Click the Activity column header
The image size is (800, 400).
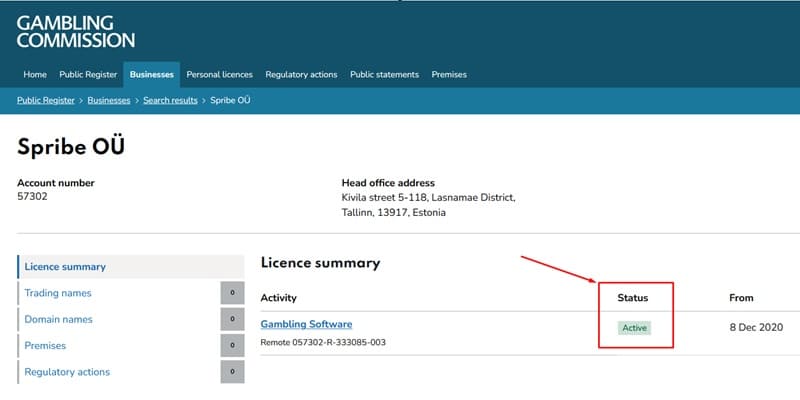click(279, 298)
